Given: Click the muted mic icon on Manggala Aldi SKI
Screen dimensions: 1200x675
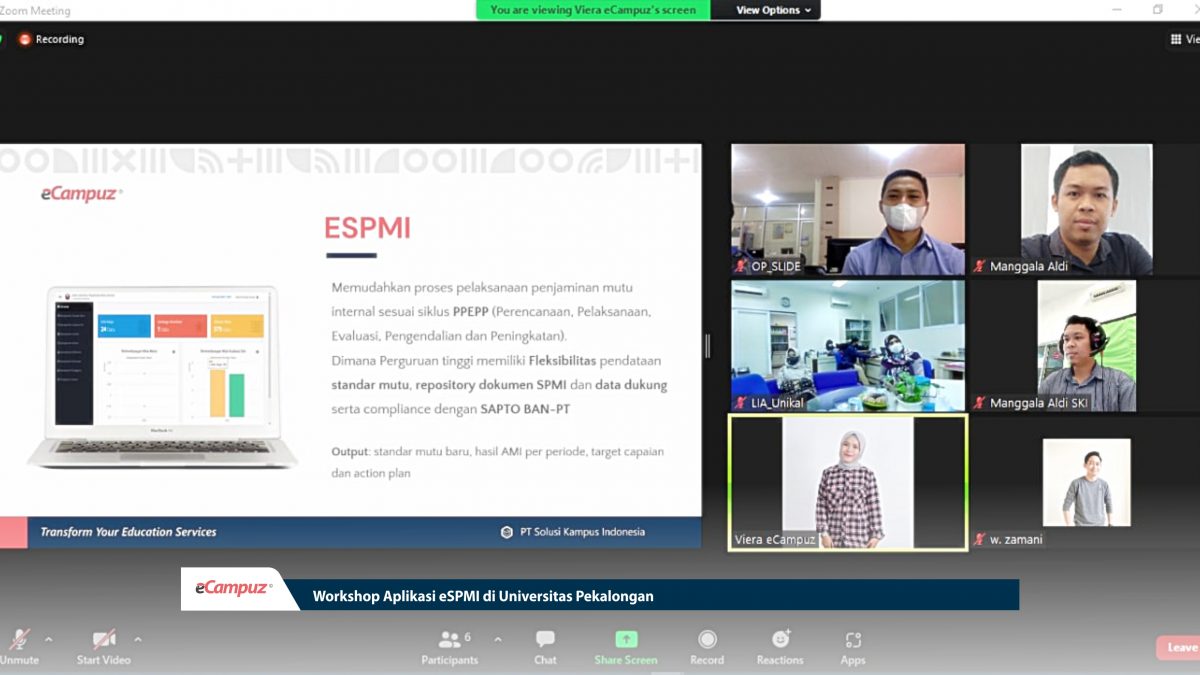Looking at the screenshot, I should tap(979, 403).
